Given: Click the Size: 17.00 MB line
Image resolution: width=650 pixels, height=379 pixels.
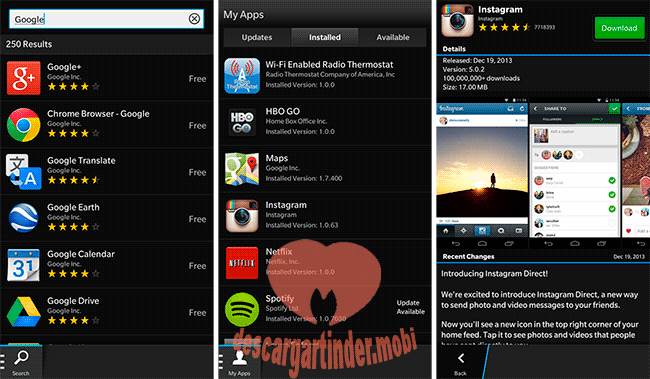Looking at the screenshot, I should 465,87.
